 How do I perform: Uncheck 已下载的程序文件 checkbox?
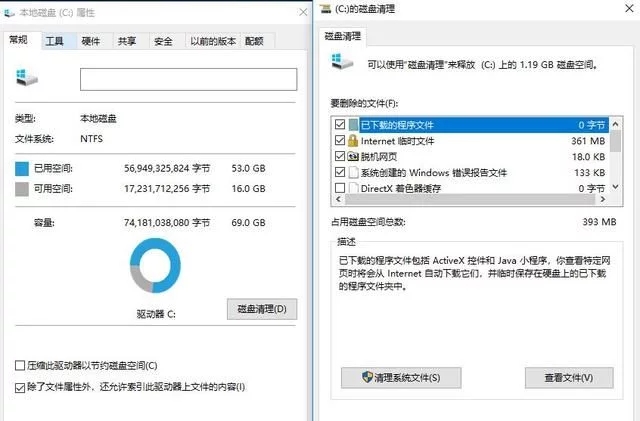(x=340, y=124)
